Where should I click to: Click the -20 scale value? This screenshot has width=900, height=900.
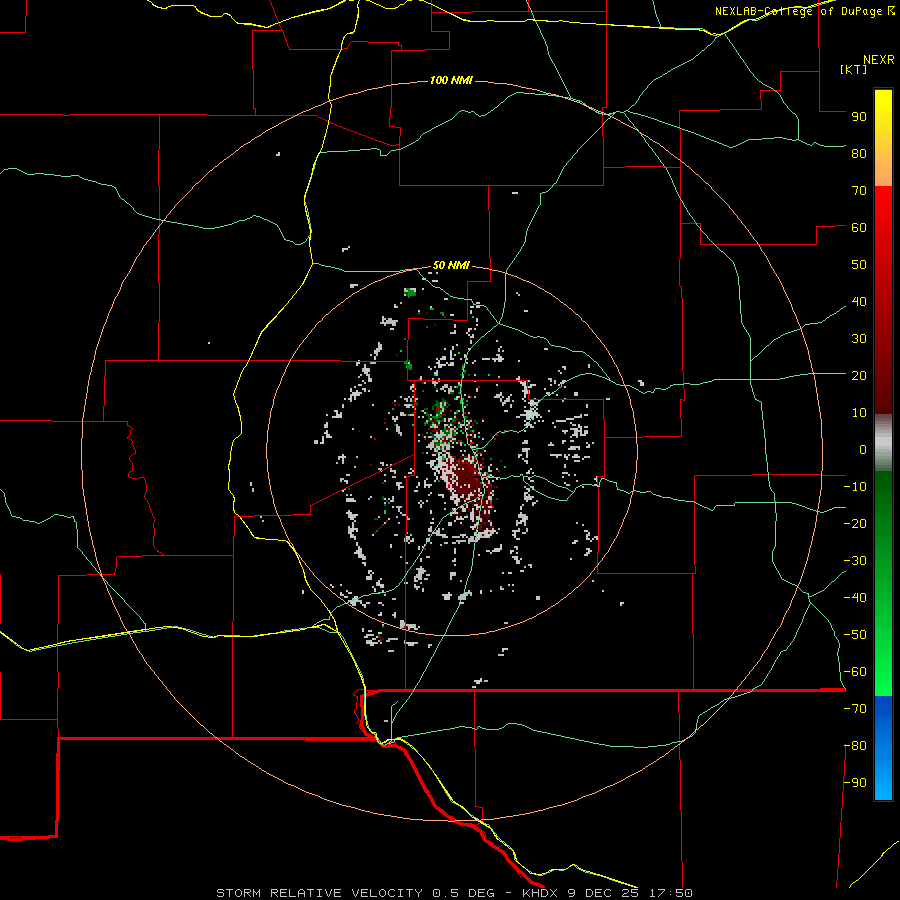855,523
